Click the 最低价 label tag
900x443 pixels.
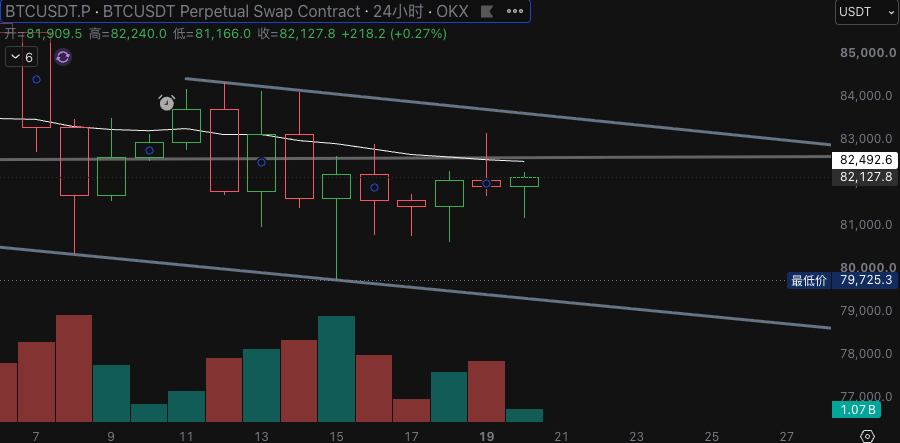[x=809, y=280]
